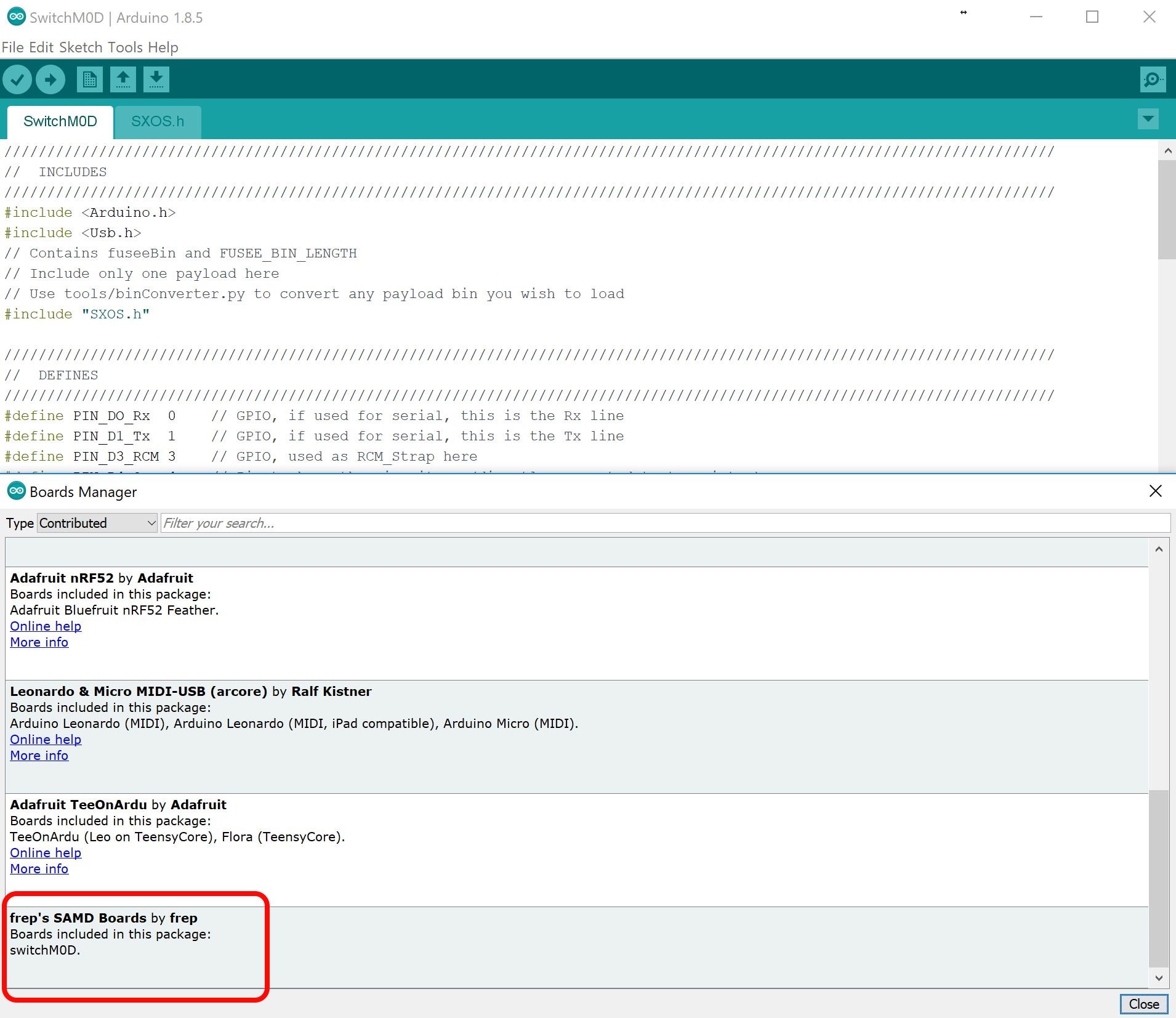Open the Tools menu
Image resolution: width=1176 pixels, height=1018 pixels.
(125, 47)
